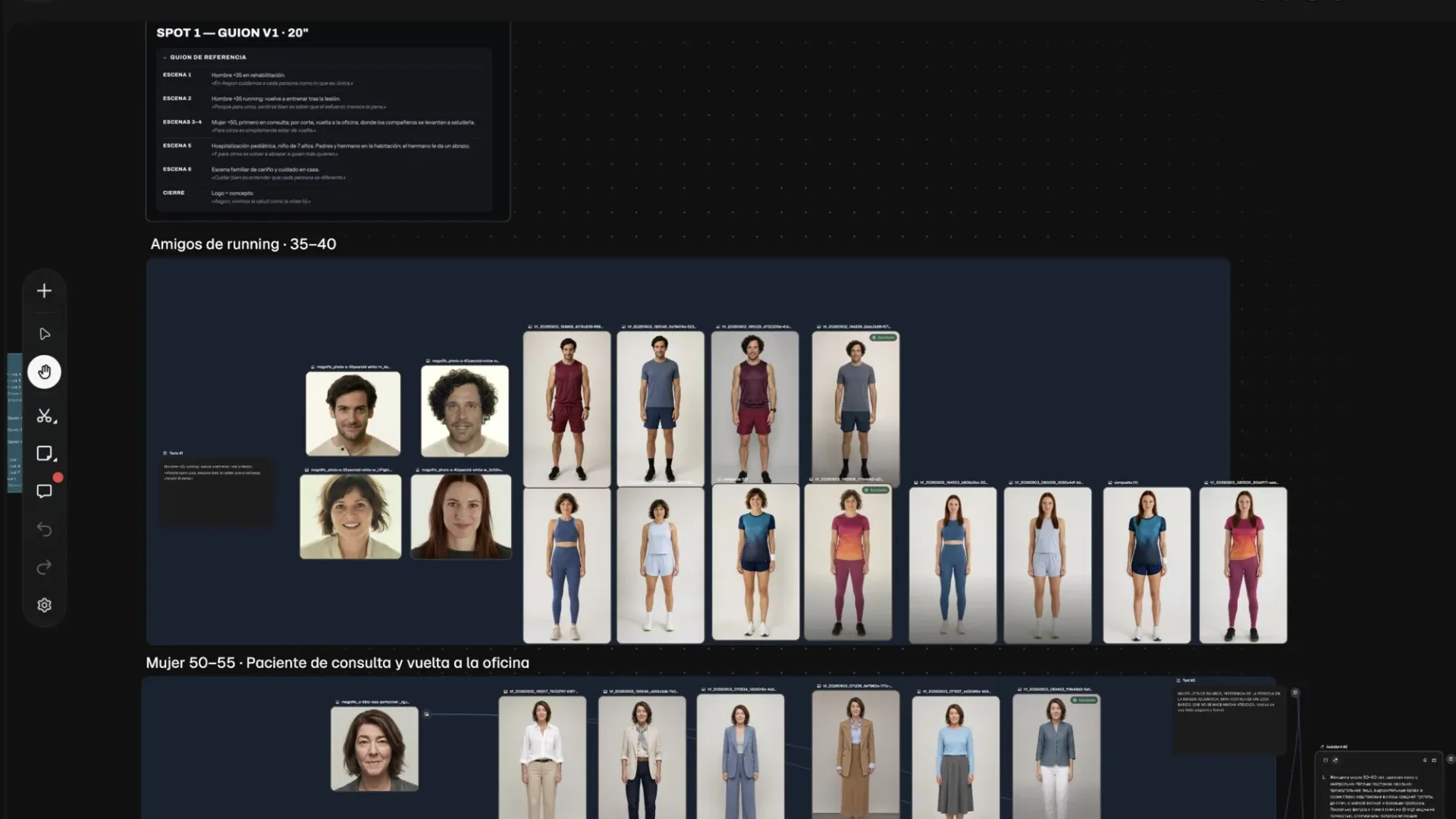Choose the sticky note tool
The image size is (1456, 819).
click(45, 453)
